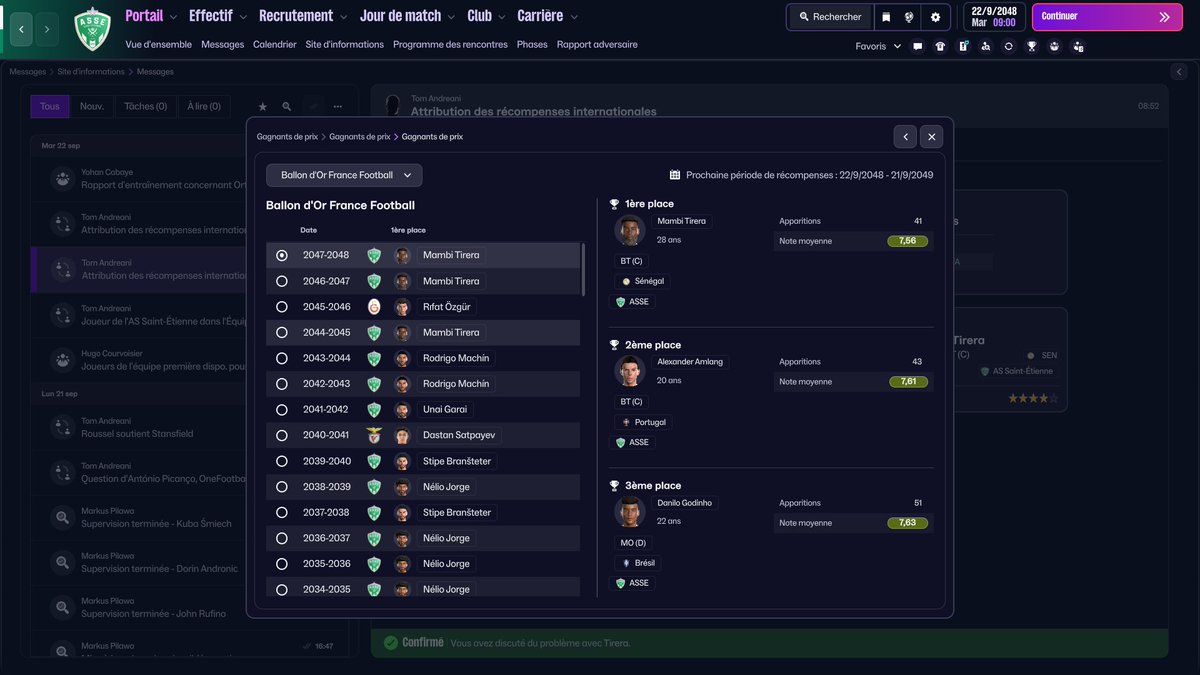1200x675 pixels.
Task: Open the bookmarks icon next to Rechercher
Action: [886, 17]
